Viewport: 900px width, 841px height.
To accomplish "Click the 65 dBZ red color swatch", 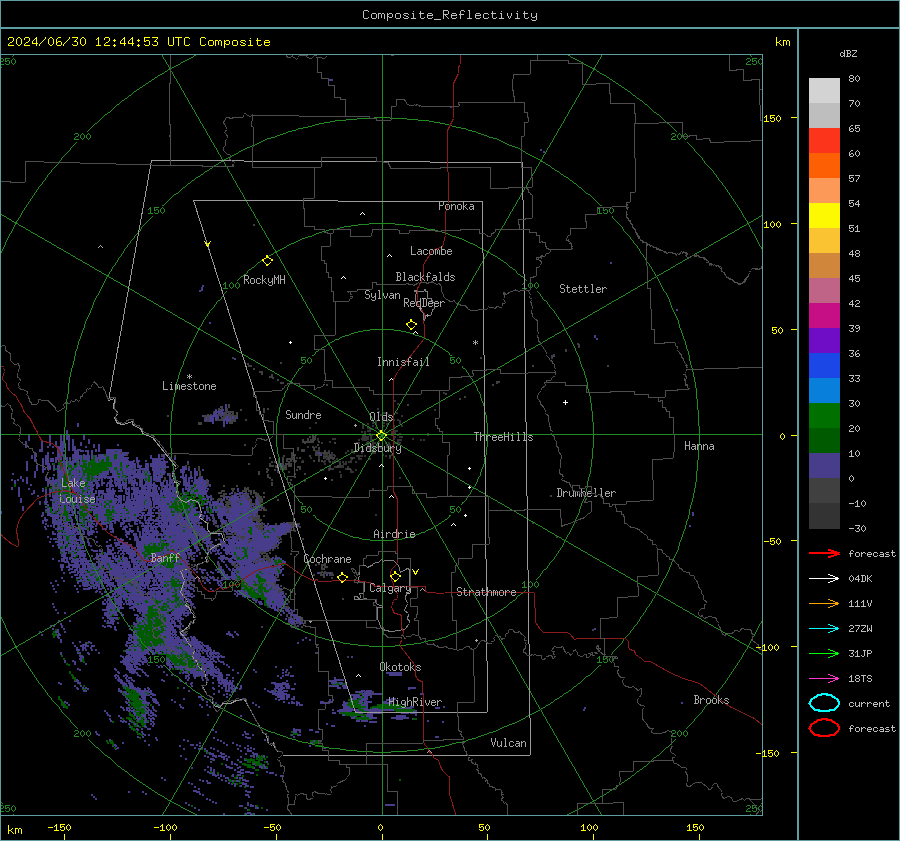I will 824,141.
